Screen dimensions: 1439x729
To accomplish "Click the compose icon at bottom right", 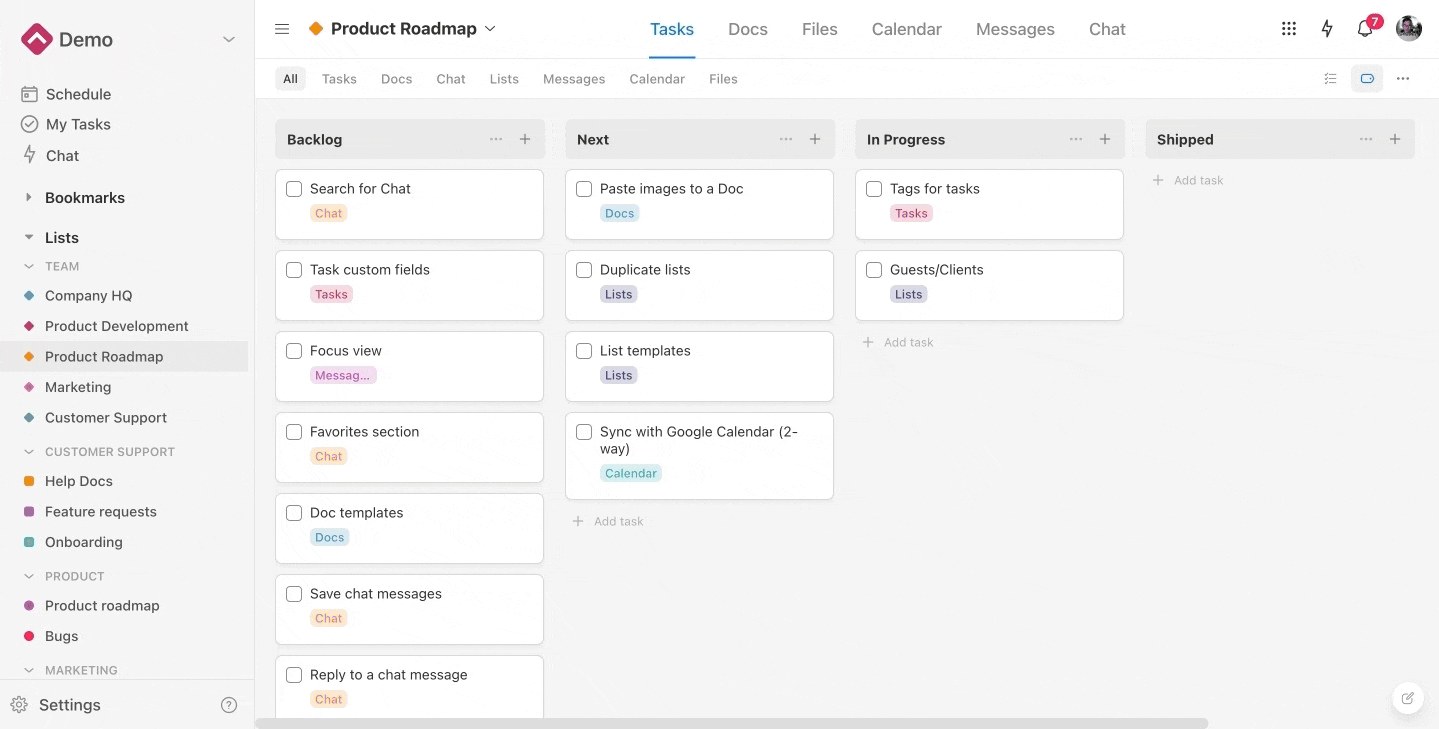I will [x=1407, y=698].
